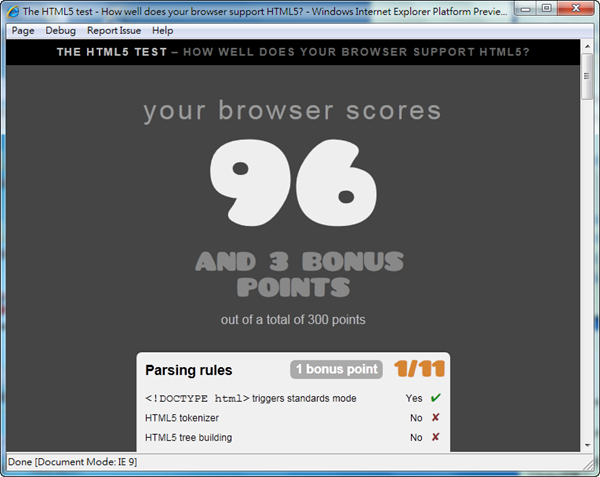Click the scrollbar up arrow
Image resolution: width=600 pixels, height=477 pixels.
[x=587, y=46]
